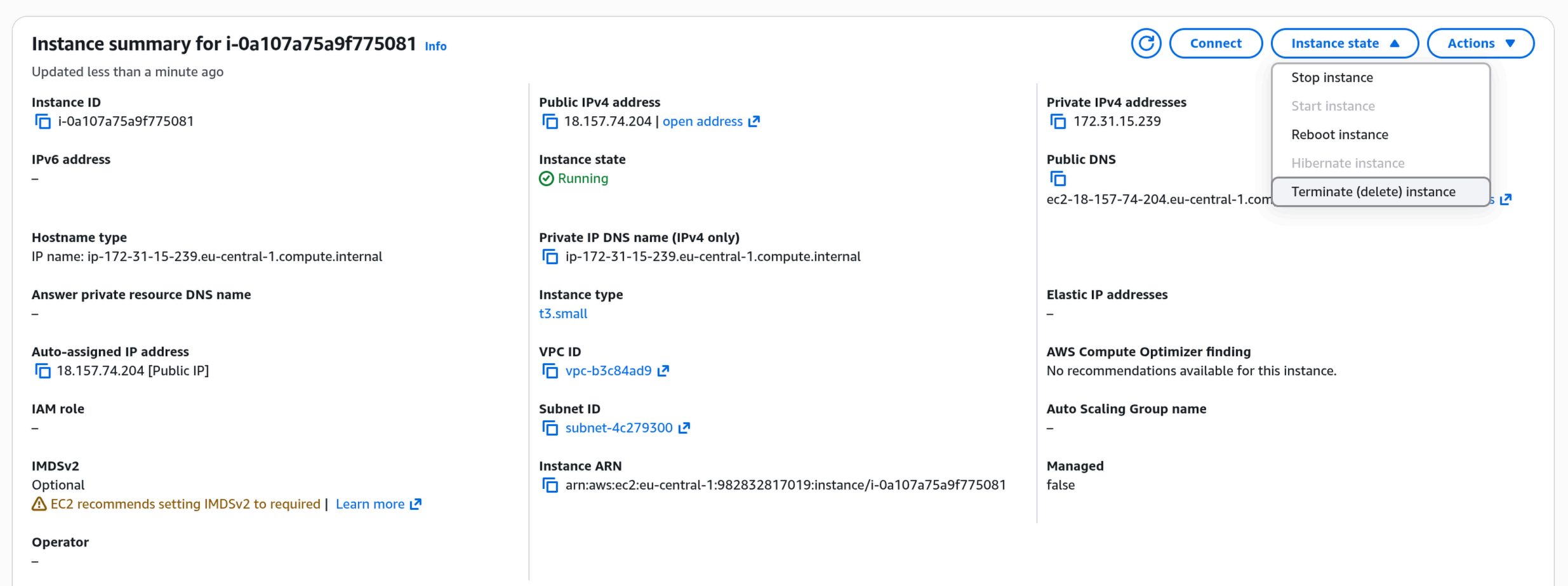Copy the Instance ID i-0a107a75a9f775081

pyautogui.click(x=42, y=121)
